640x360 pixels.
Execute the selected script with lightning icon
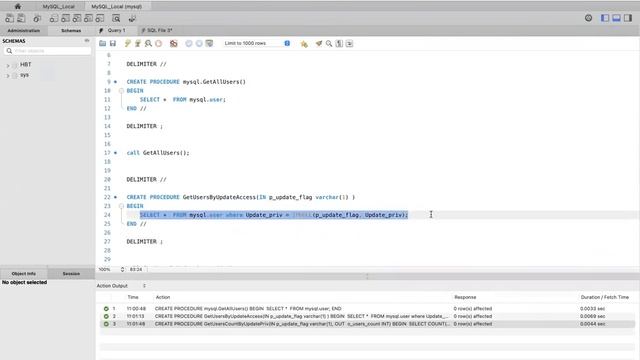tap(127, 43)
